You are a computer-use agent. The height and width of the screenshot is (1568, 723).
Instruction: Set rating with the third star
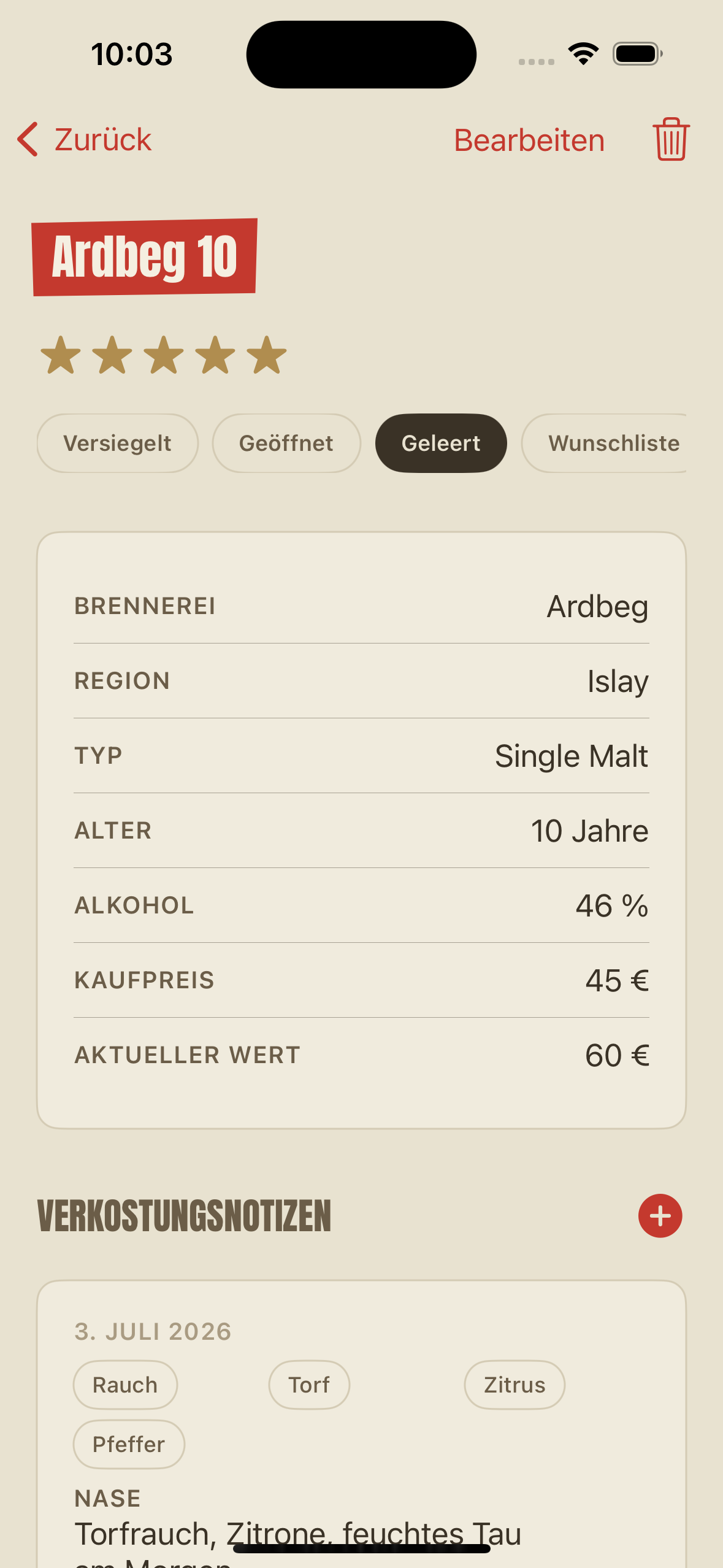coord(164,355)
